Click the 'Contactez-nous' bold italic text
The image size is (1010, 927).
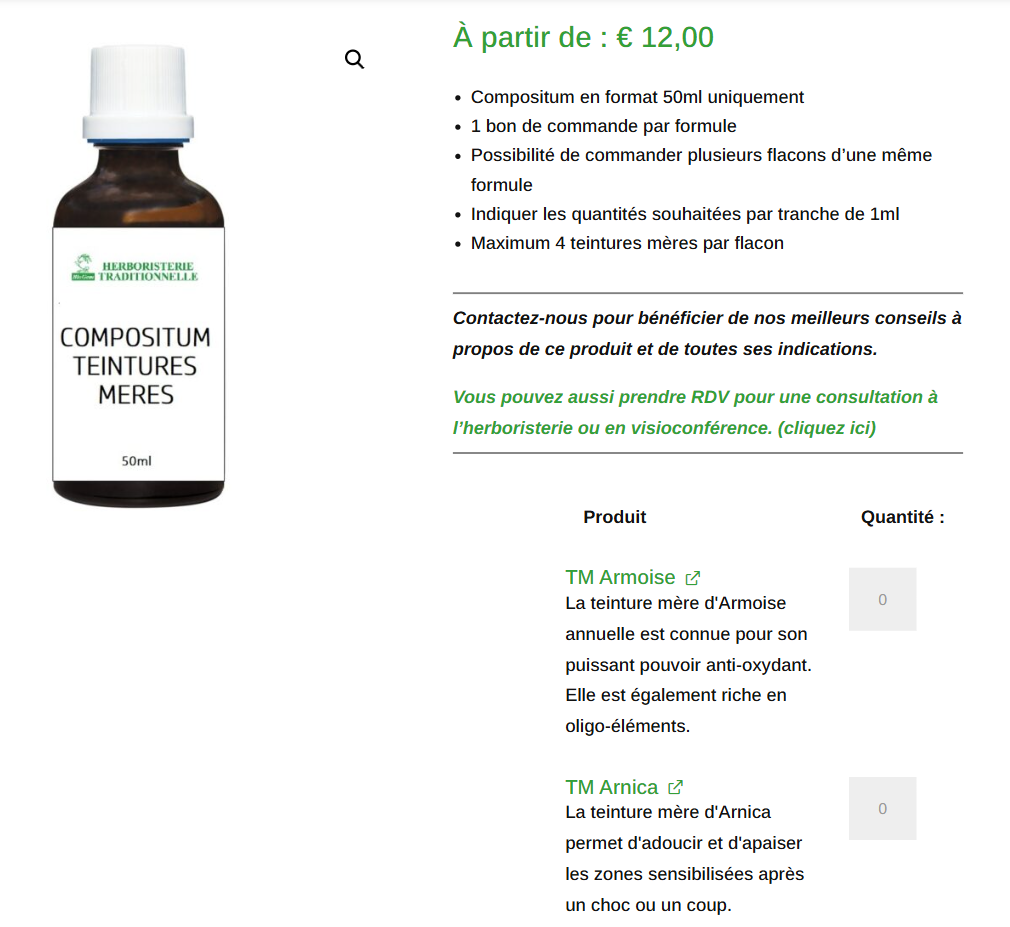[707, 333]
